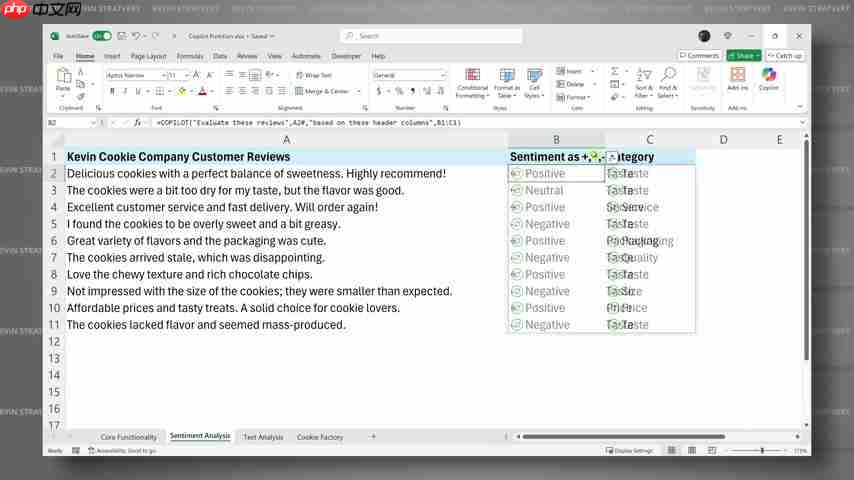This screenshot has height=480, width=854.
Task: Apply red font color swatch
Action: 203,92
